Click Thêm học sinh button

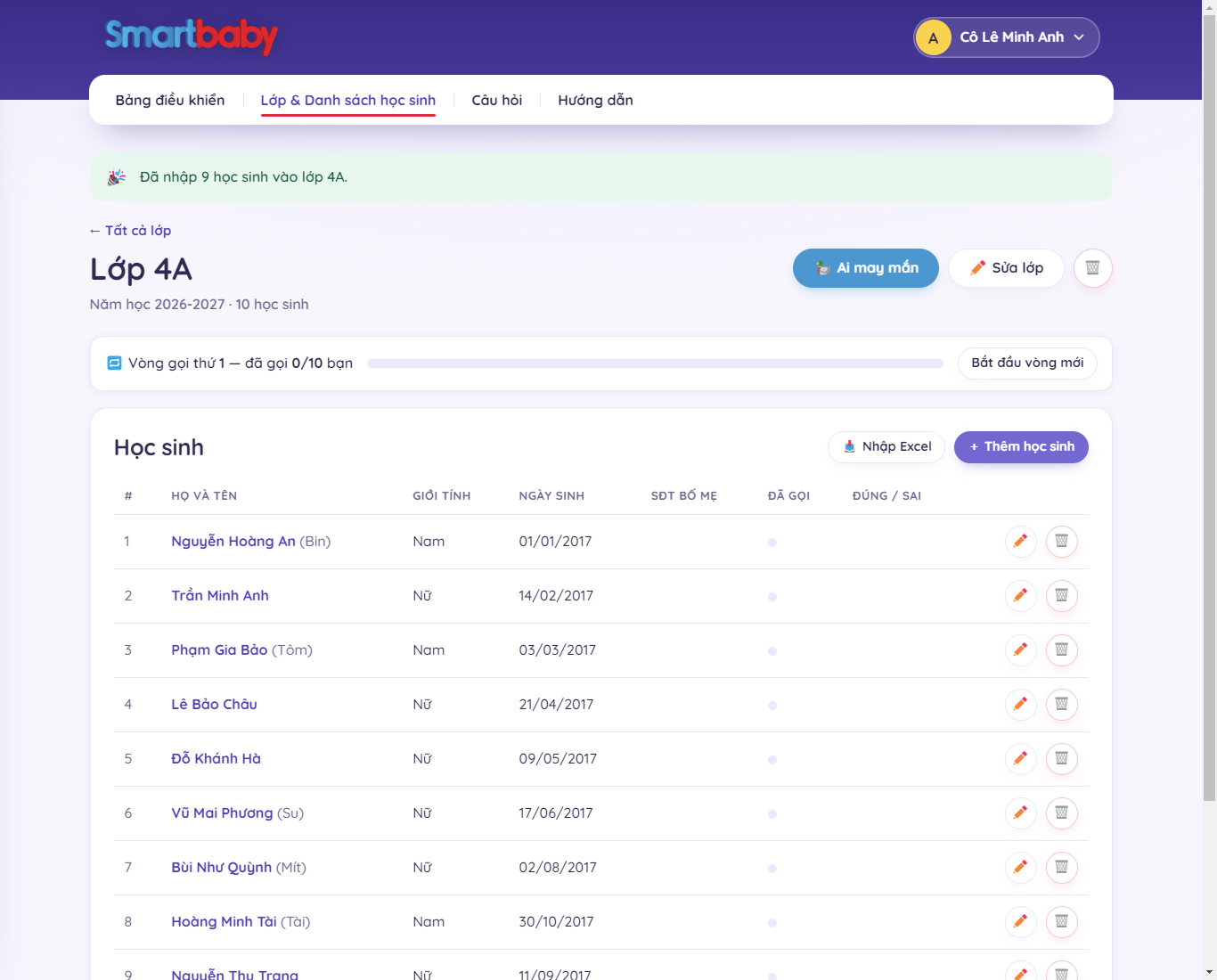[1021, 447]
